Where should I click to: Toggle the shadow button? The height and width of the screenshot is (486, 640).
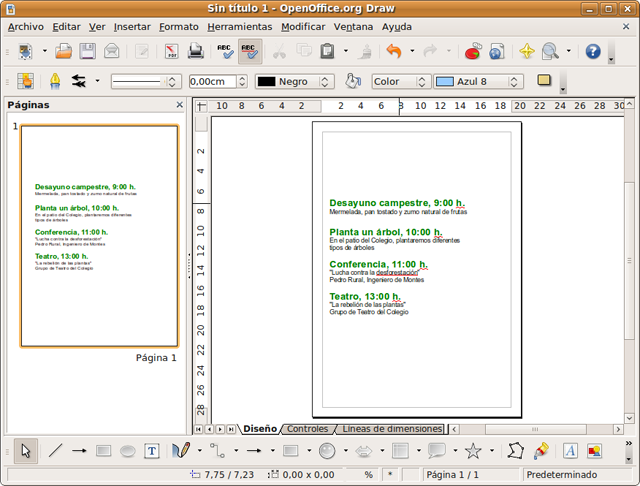coord(545,81)
